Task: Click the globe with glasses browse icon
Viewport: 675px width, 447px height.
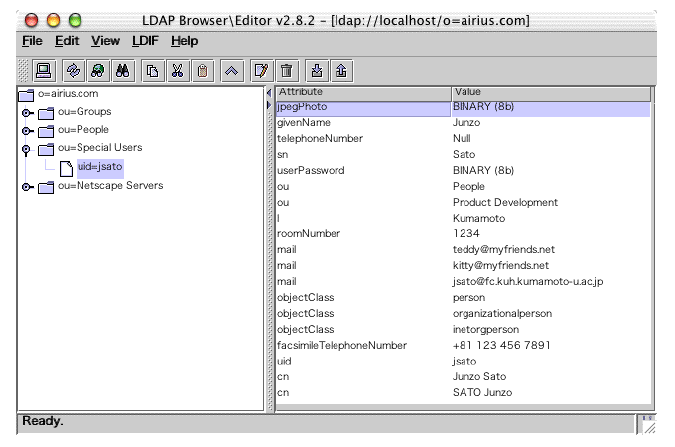Action: pyautogui.click(x=98, y=71)
